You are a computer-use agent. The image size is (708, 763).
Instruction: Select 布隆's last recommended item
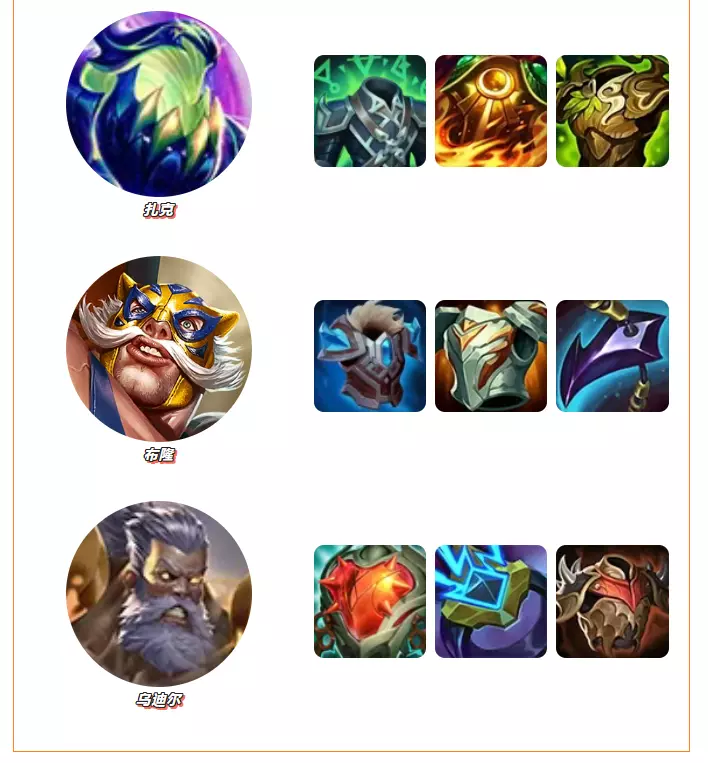tap(612, 356)
